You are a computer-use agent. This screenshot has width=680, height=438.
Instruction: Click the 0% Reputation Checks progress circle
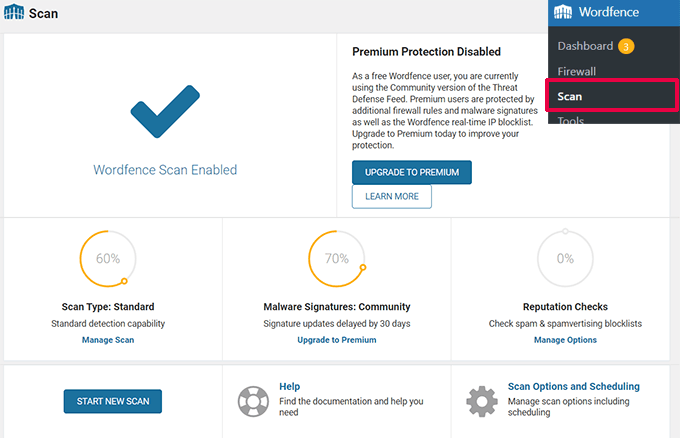point(565,258)
